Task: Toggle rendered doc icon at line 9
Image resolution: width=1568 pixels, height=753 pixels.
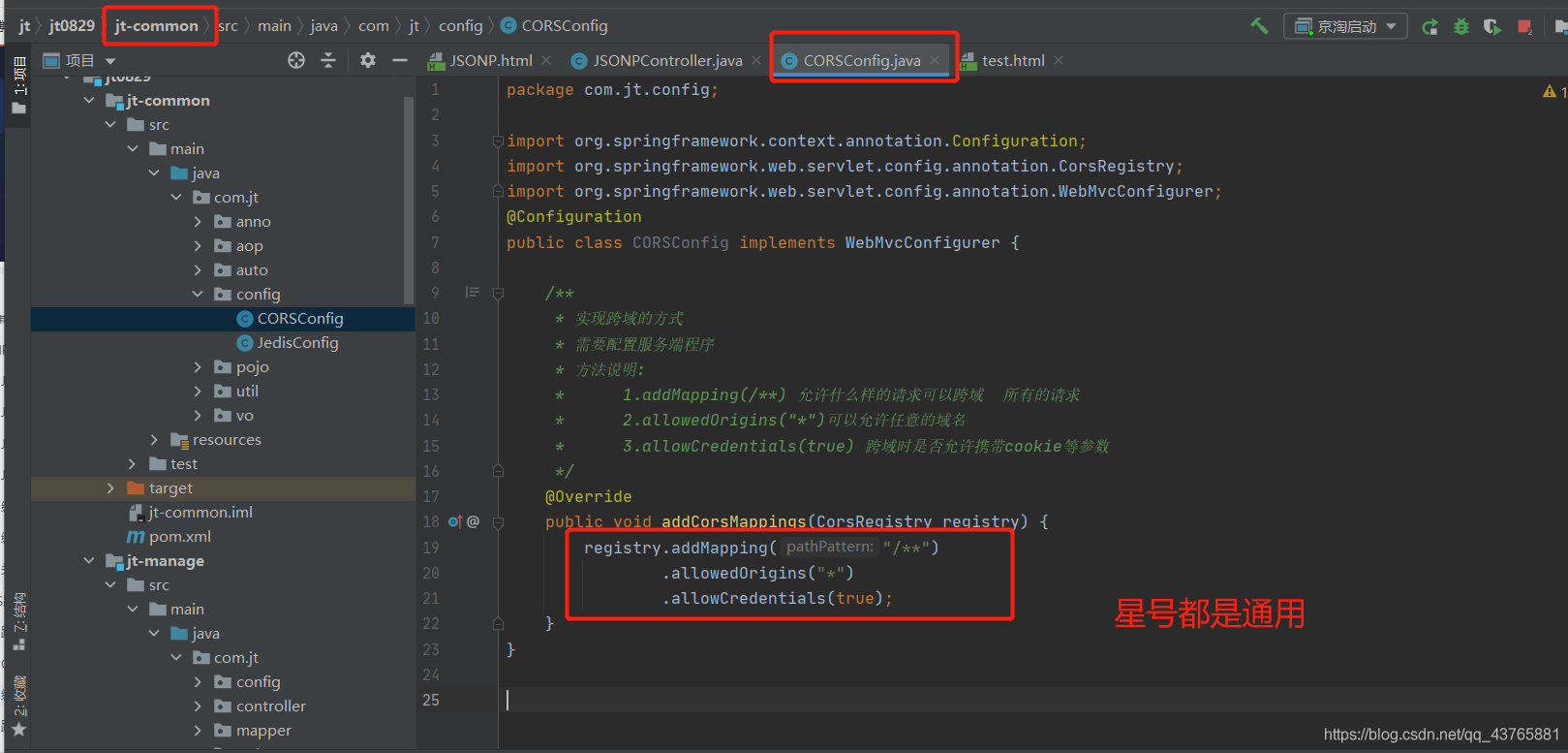Action: [x=472, y=292]
